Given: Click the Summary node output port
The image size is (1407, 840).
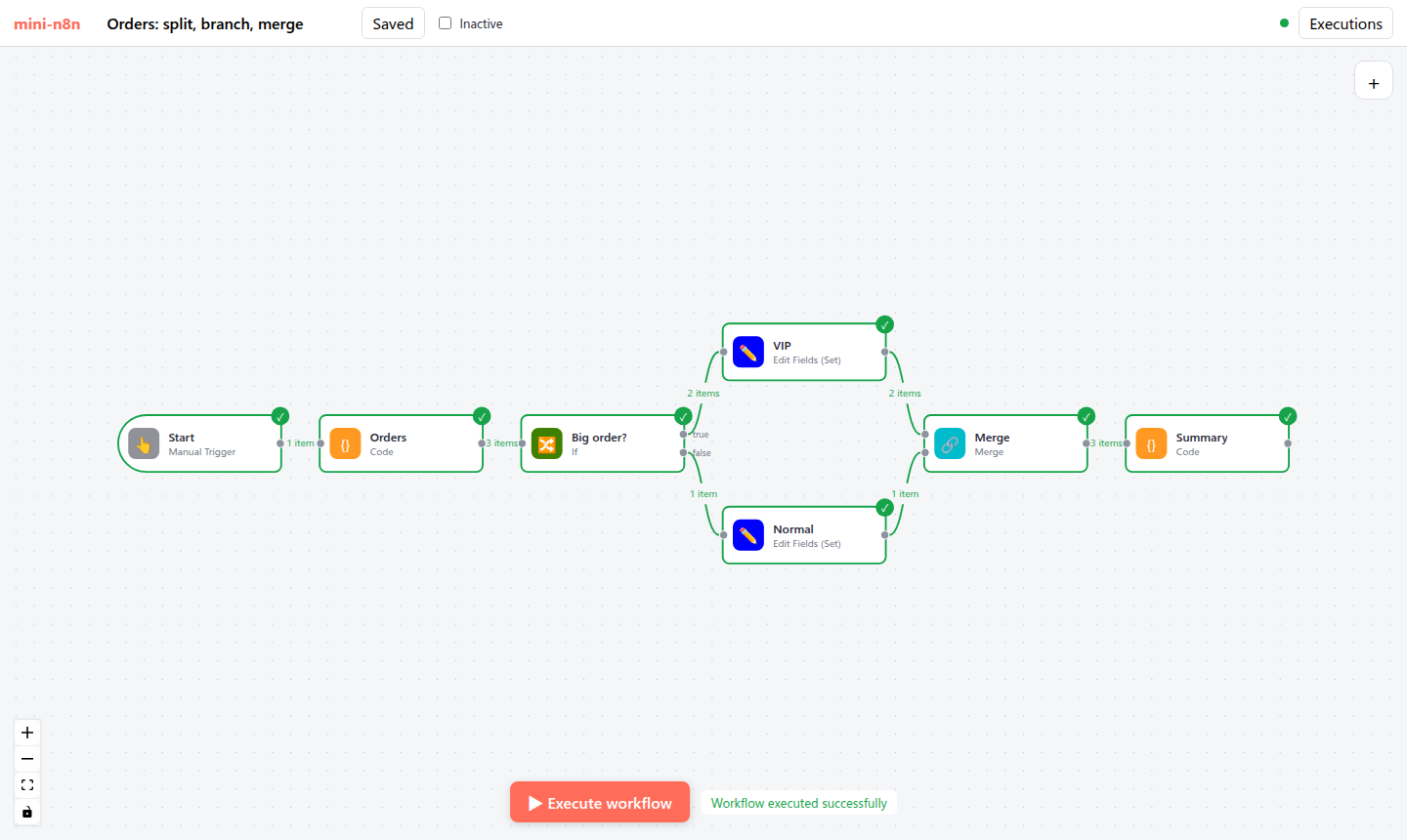Looking at the screenshot, I should (x=1288, y=443).
